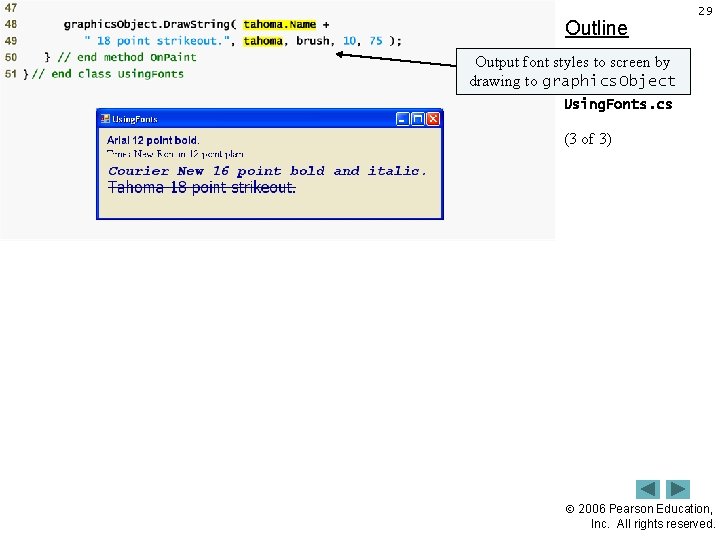The height and width of the screenshot is (540, 720).
Task: Click graphicsObject.DrawString code text
Action: pyautogui.click(x=150, y=24)
